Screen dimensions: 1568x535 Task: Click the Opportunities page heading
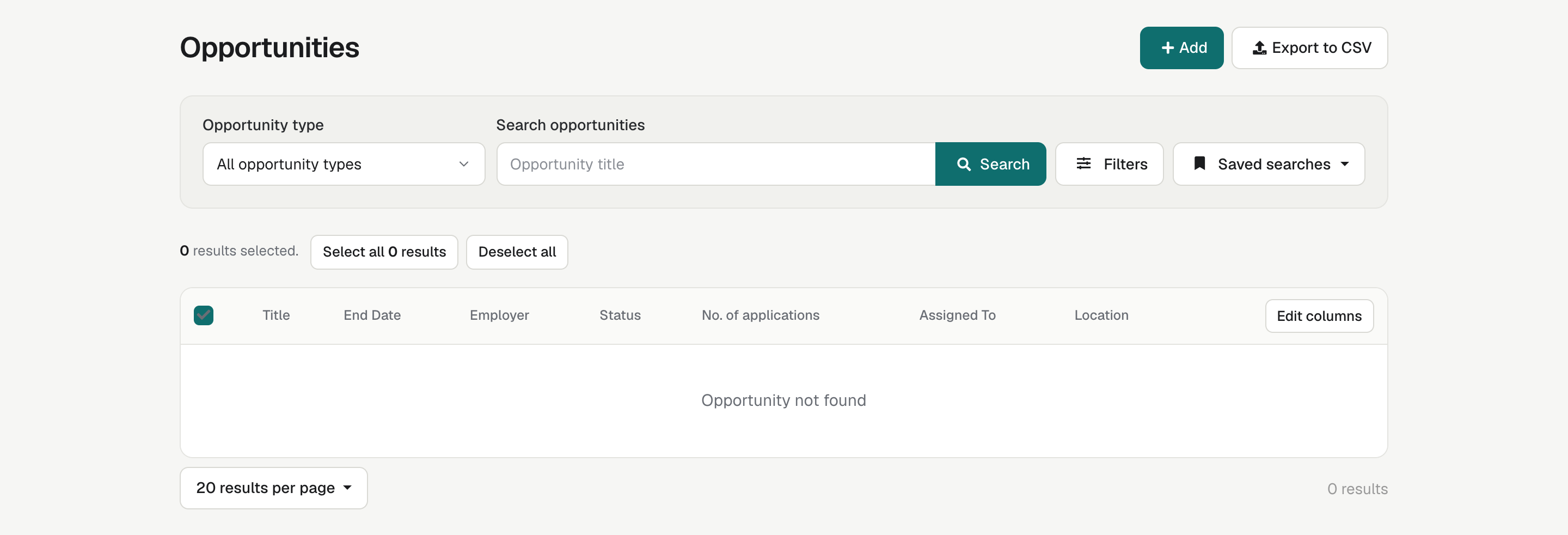[269, 47]
